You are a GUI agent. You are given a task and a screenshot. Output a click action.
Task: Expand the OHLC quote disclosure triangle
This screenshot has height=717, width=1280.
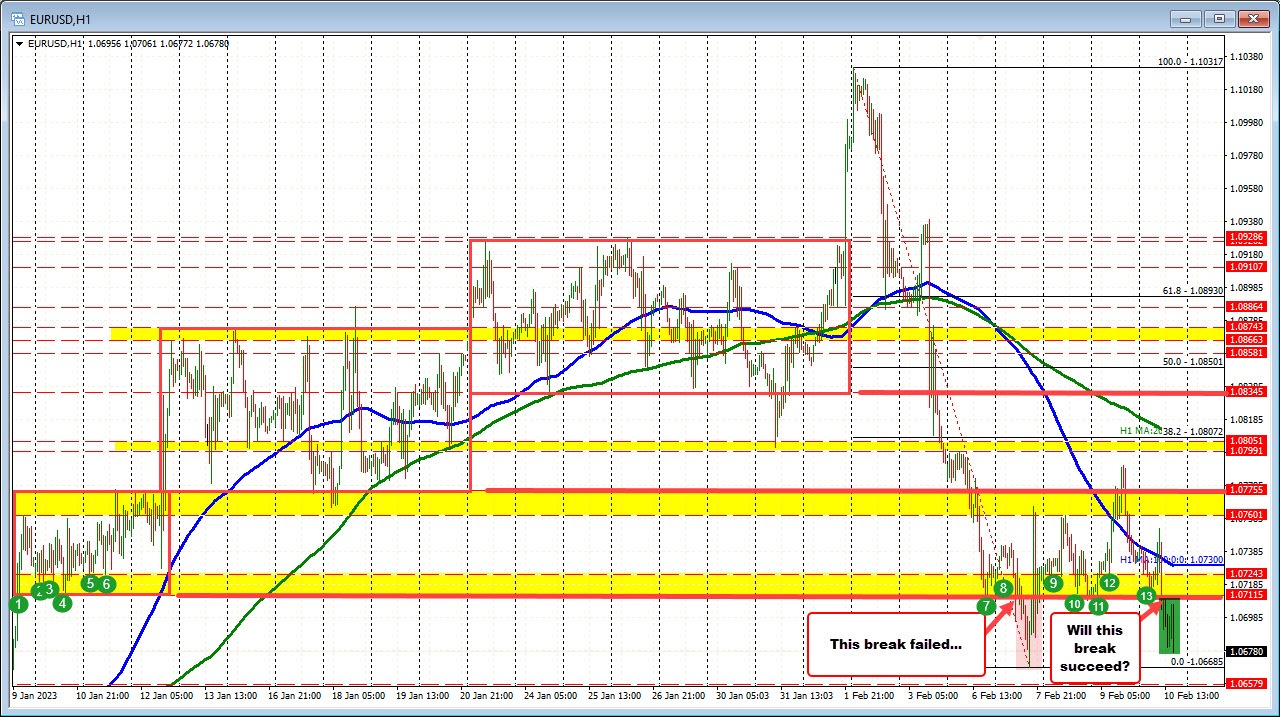click(20, 44)
